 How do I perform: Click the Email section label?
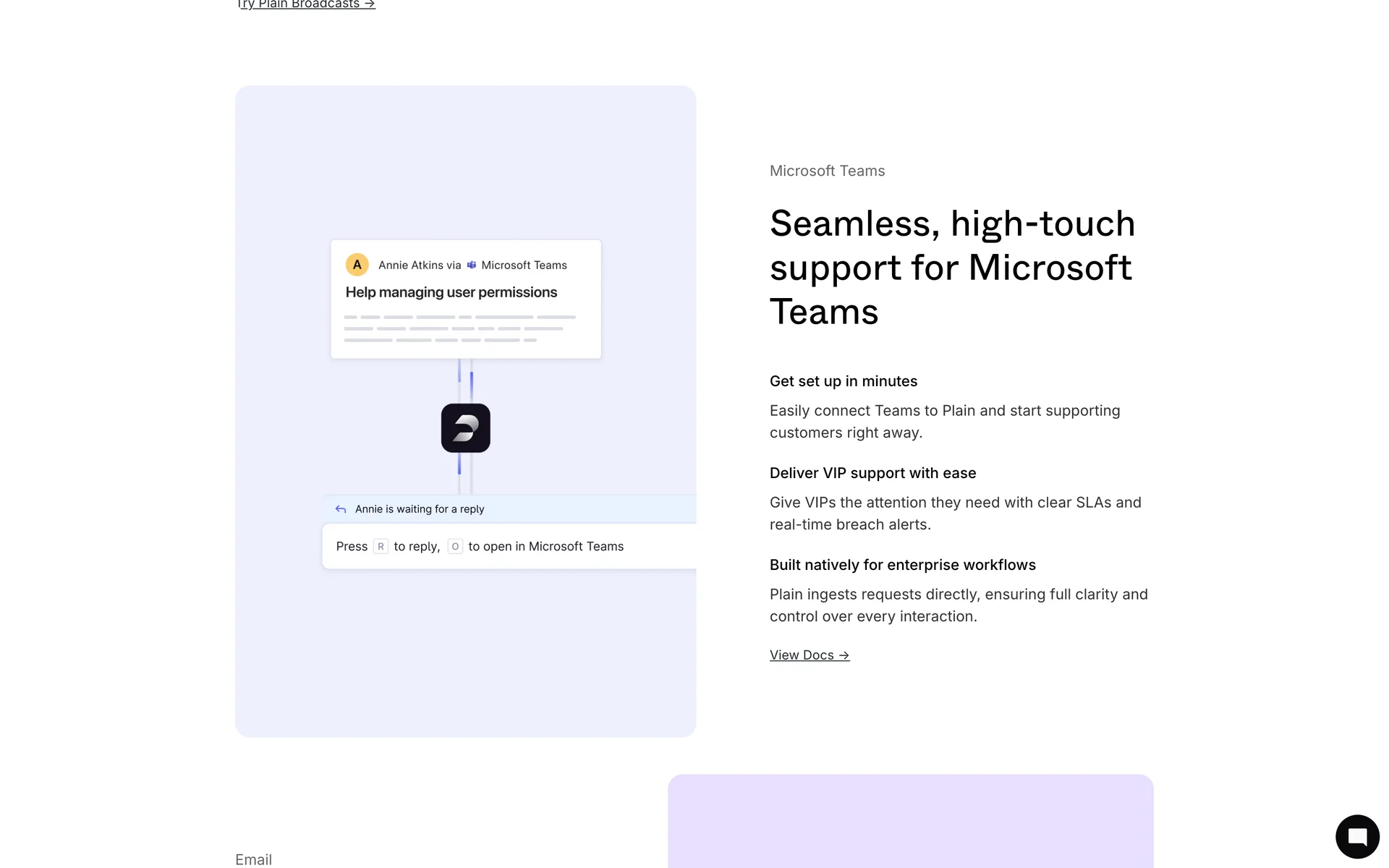[x=253, y=859]
